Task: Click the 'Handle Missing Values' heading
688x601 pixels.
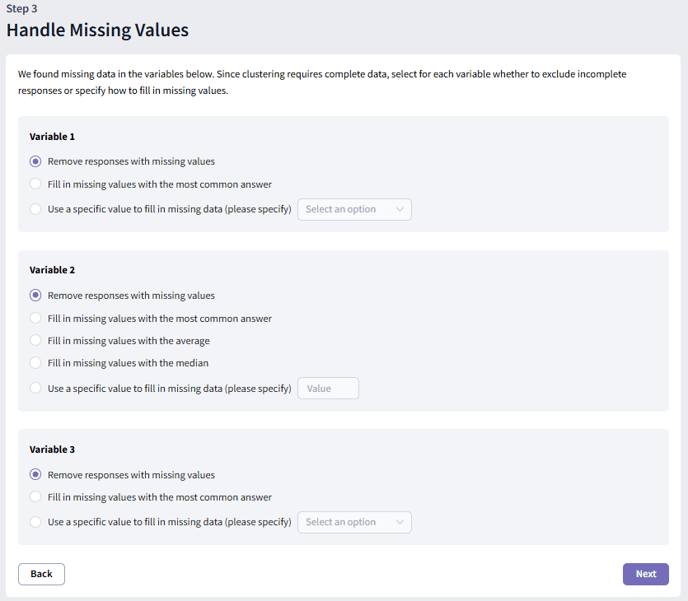Action: pos(97,30)
